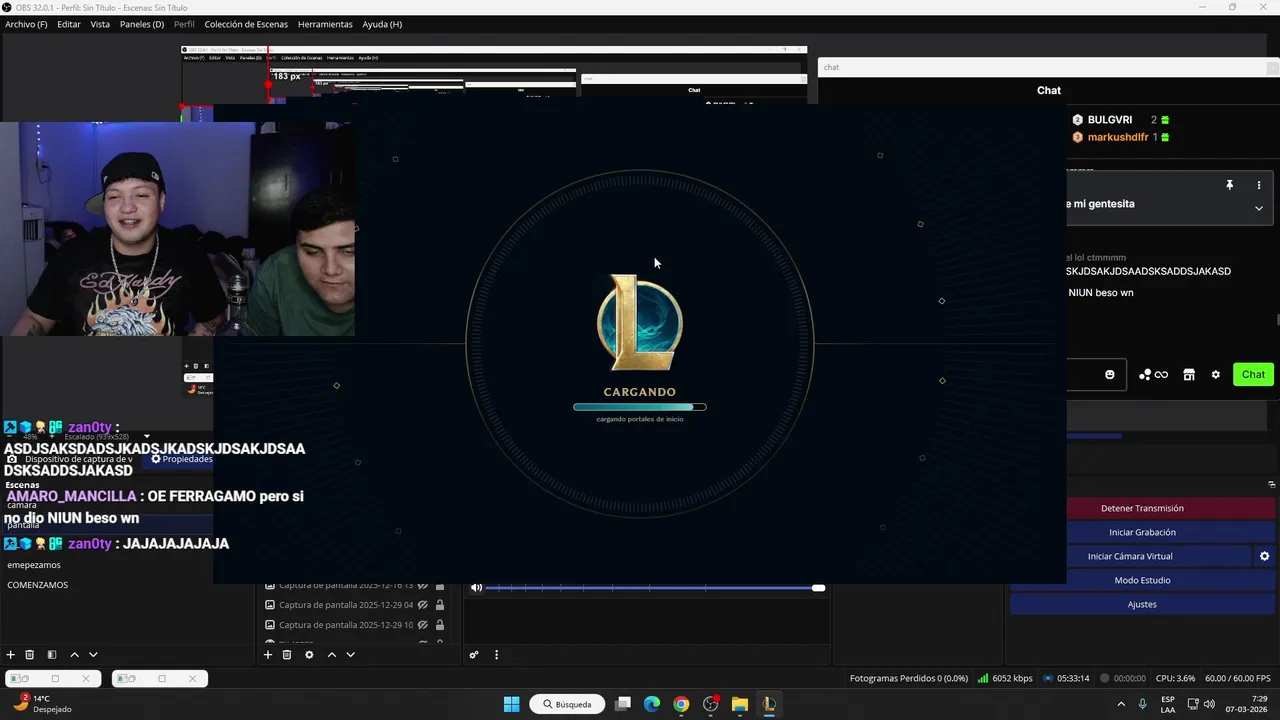Move source up in Fuentes list

(332, 655)
